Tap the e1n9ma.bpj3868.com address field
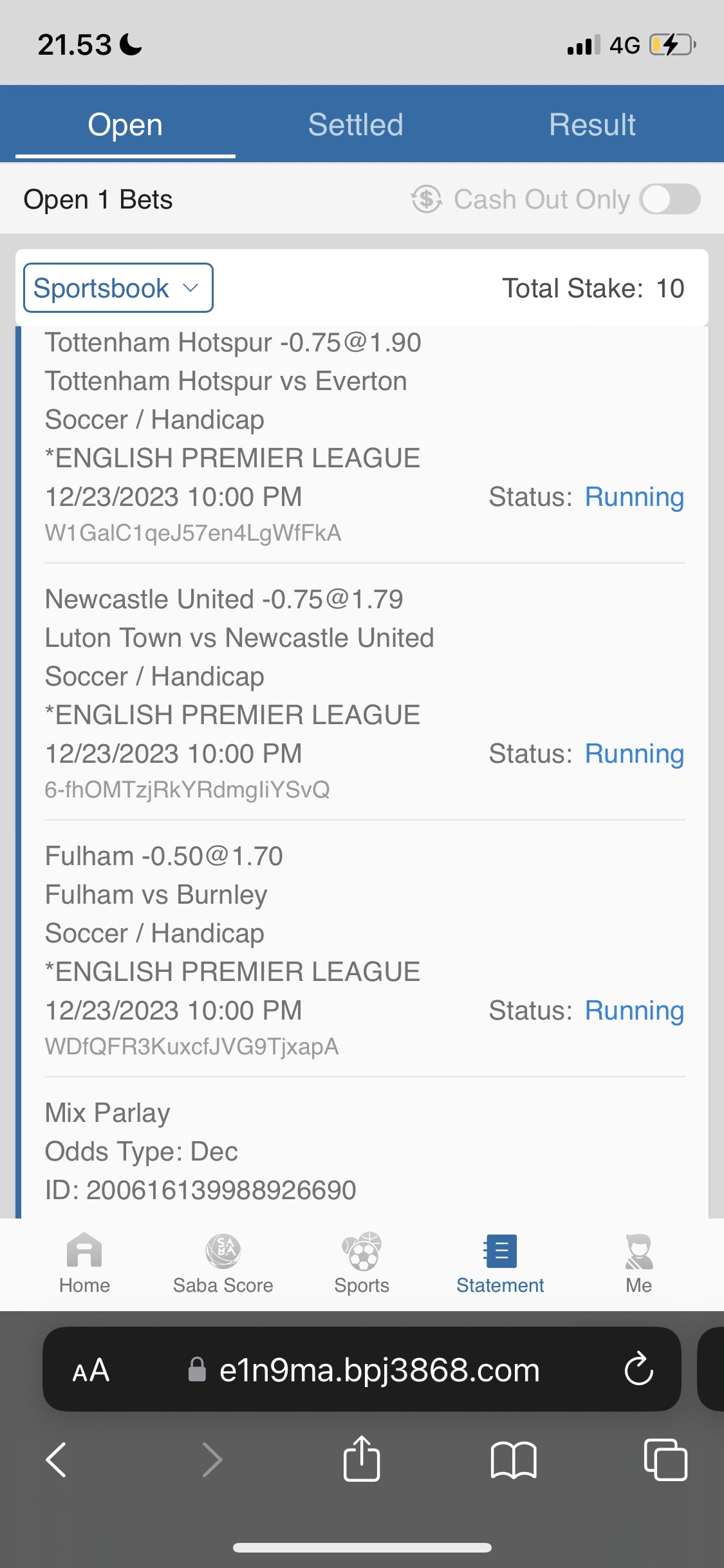Screen dimensions: 724x1568 [378, 1370]
